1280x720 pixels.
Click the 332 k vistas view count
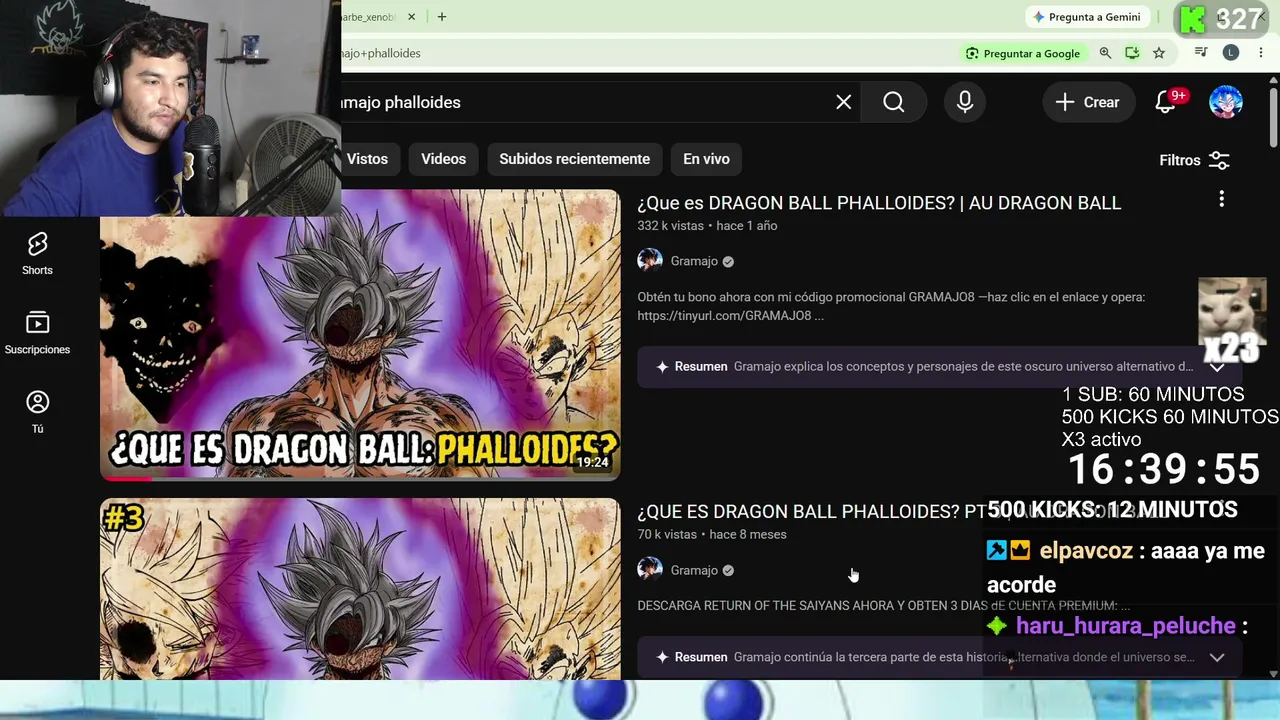(670, 226)
